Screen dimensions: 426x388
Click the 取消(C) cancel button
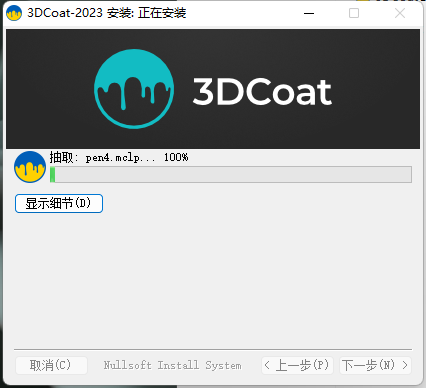point(51,365)
